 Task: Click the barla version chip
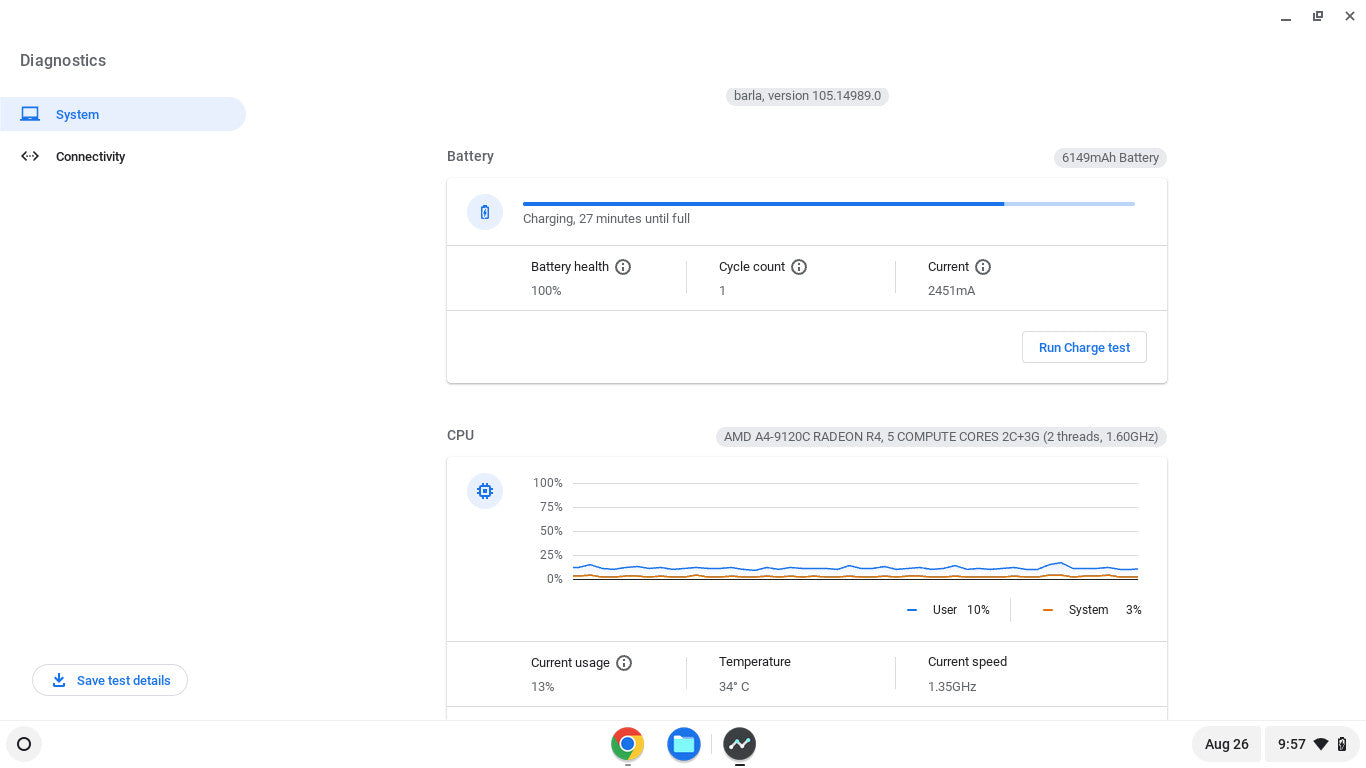coord(807,96)
